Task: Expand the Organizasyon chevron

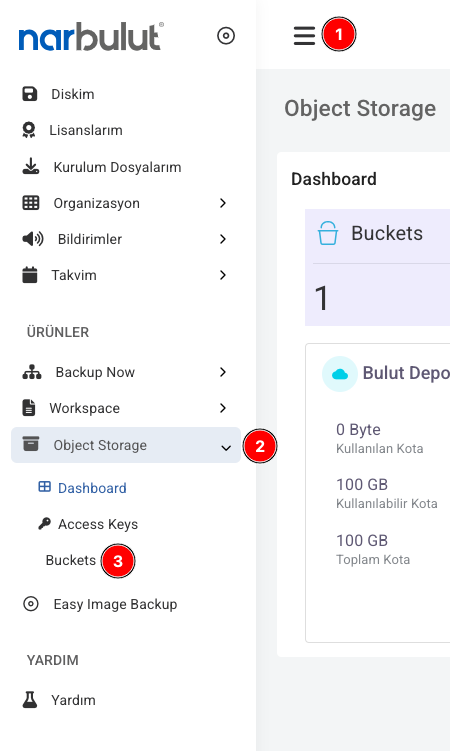Action: [x=223, y=203]
